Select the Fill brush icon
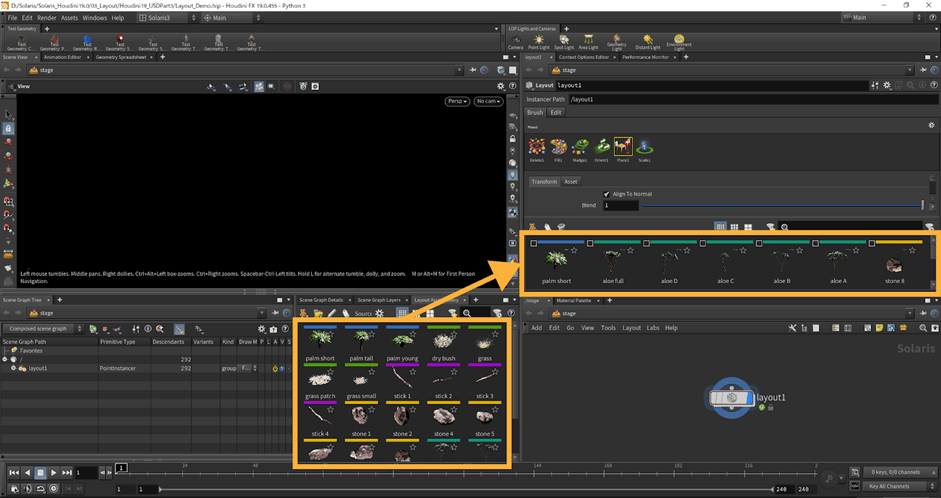Image resolution: width=941 pixels, height=498 pixels. pyautogui.click(x=558, y=147)
